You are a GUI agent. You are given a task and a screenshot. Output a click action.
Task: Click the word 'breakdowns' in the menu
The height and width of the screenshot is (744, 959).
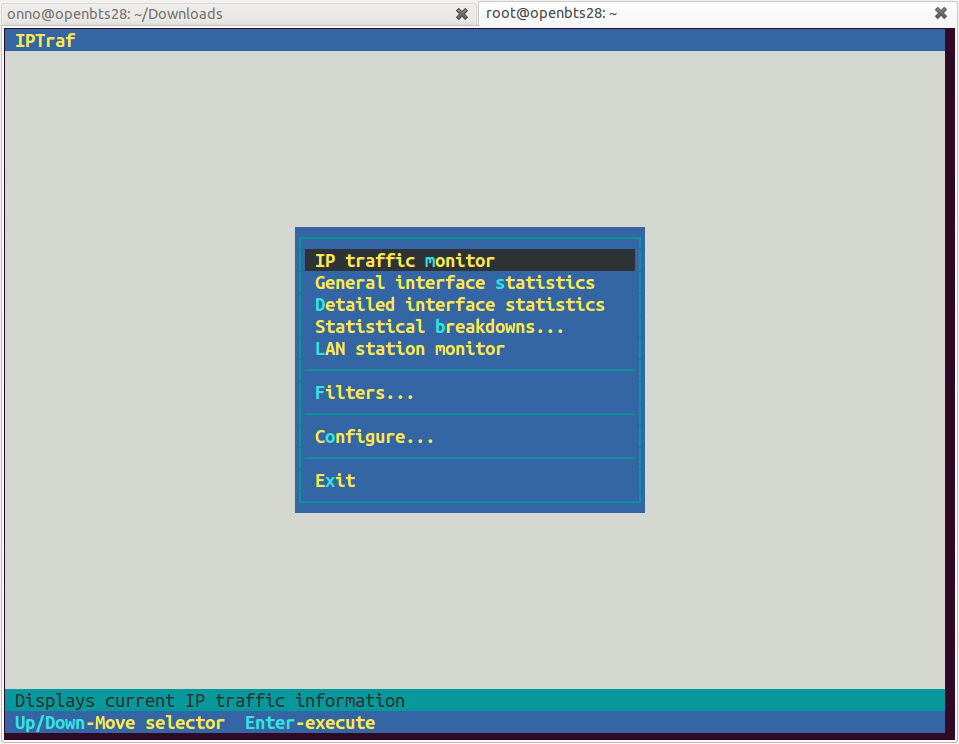coord(485,327)
